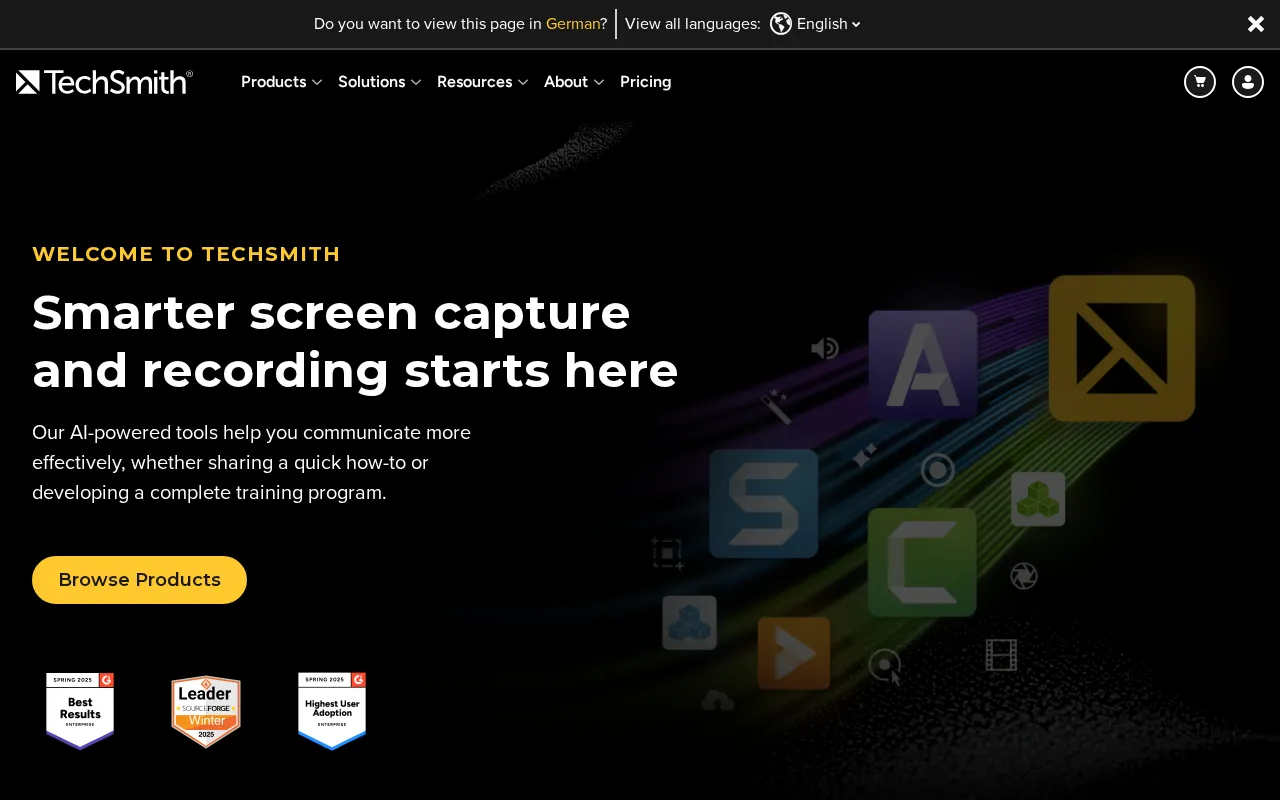Viewport: 1280px width, 800px height.
Task: Click the magic wand icon
Action: coord(776,406)
